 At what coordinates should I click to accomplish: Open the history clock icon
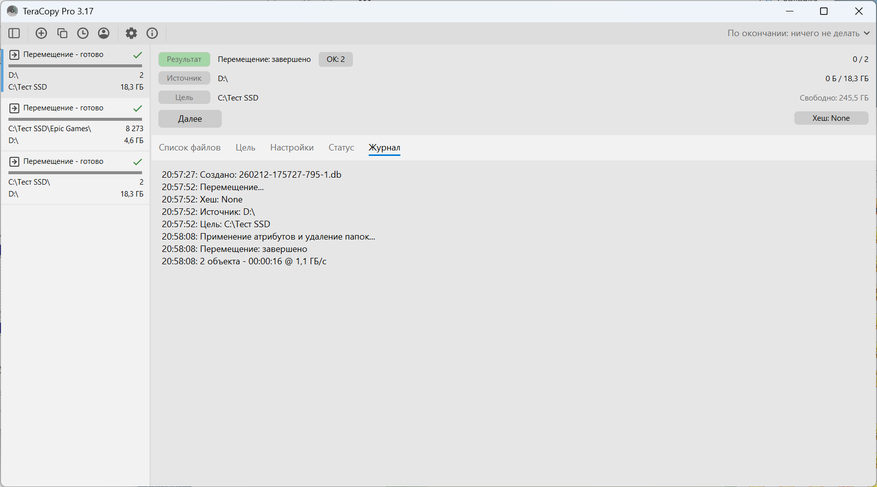(x=83, y=33)
